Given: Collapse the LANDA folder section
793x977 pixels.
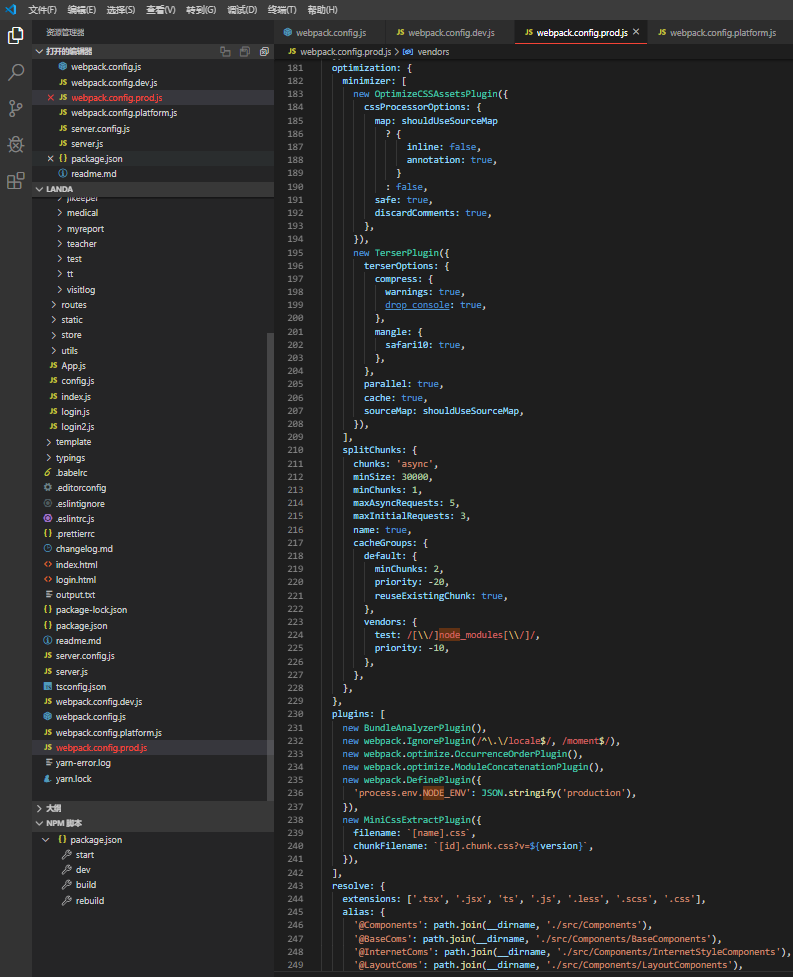Looking at the screenshot, I should click(x=153, y=189).
